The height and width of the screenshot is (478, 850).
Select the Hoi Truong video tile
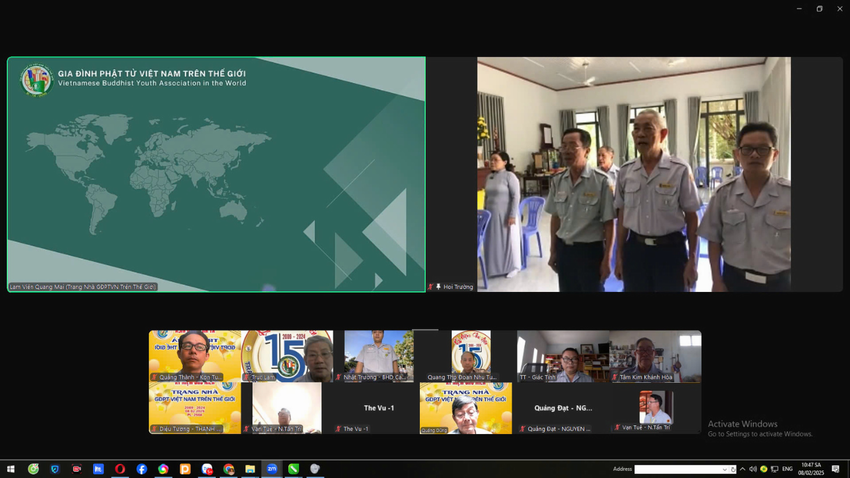(634, 175)
